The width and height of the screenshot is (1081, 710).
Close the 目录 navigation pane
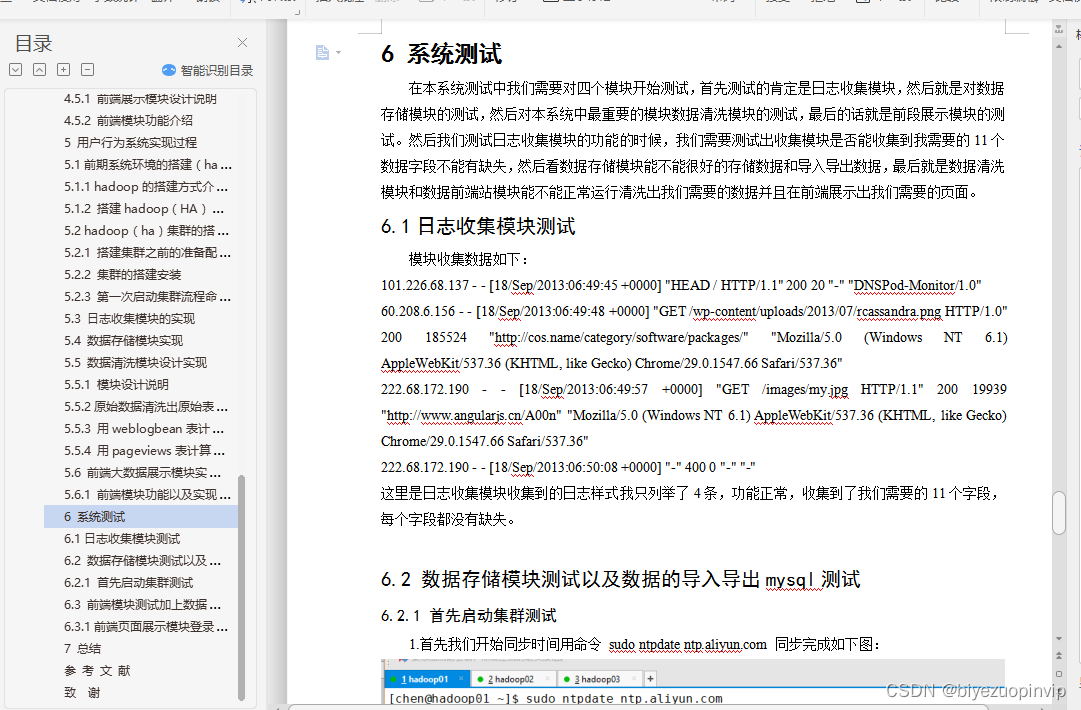coord(242,43)
